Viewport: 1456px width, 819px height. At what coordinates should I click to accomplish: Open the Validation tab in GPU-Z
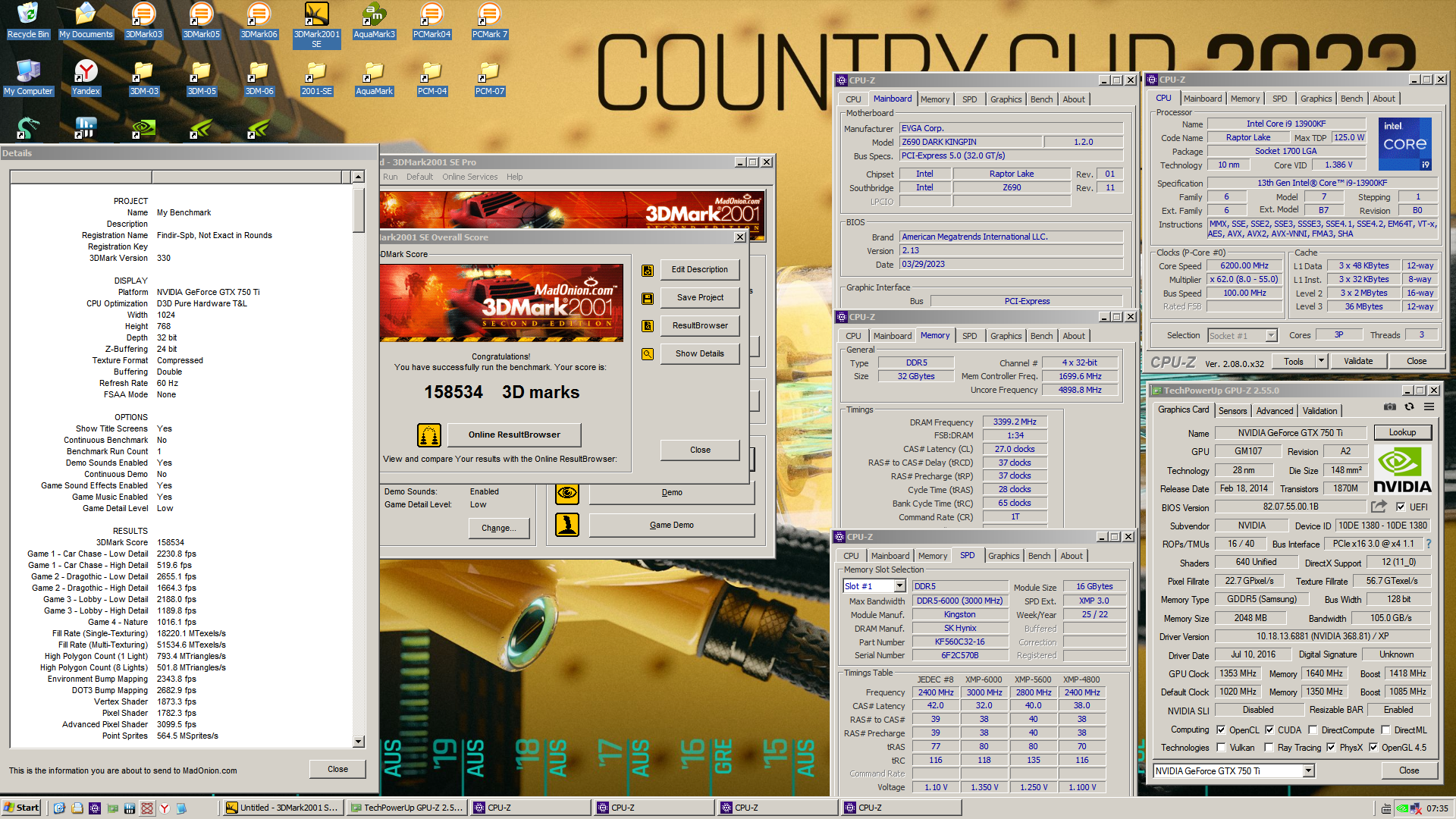[1319, 411]
